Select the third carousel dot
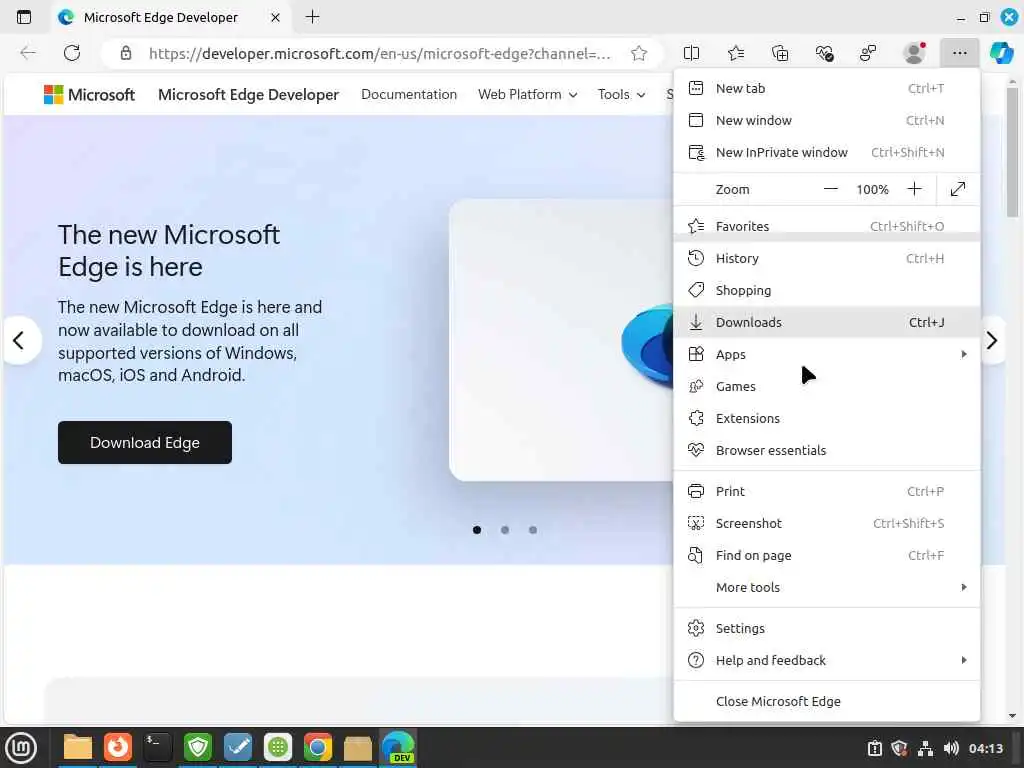Viewport: 1024px width, 768px height. [533, 530]
